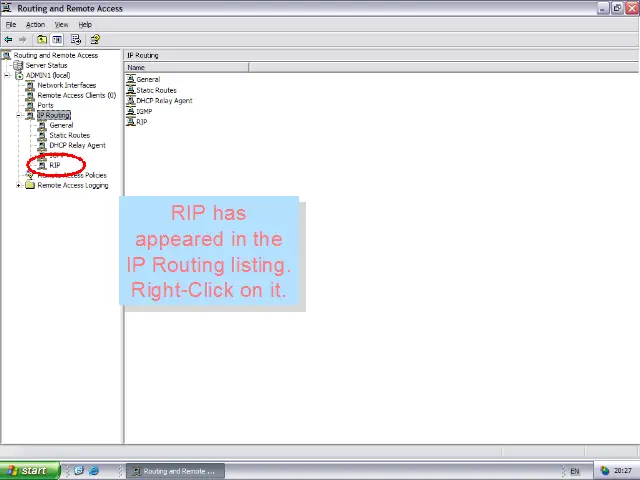
Task: Click the Remote Access Clients icon in tree
Action: [30, 96]
